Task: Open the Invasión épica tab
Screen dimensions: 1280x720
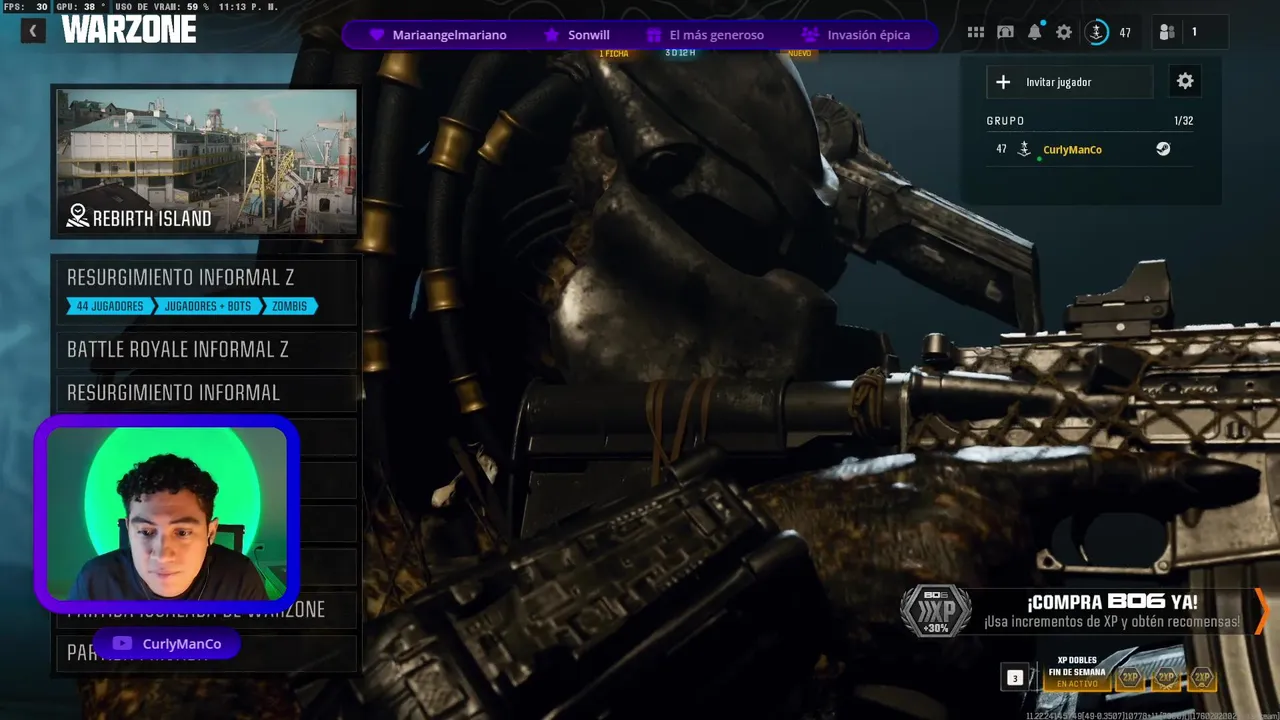Action: pyautogui.click(x=856, y=35)
